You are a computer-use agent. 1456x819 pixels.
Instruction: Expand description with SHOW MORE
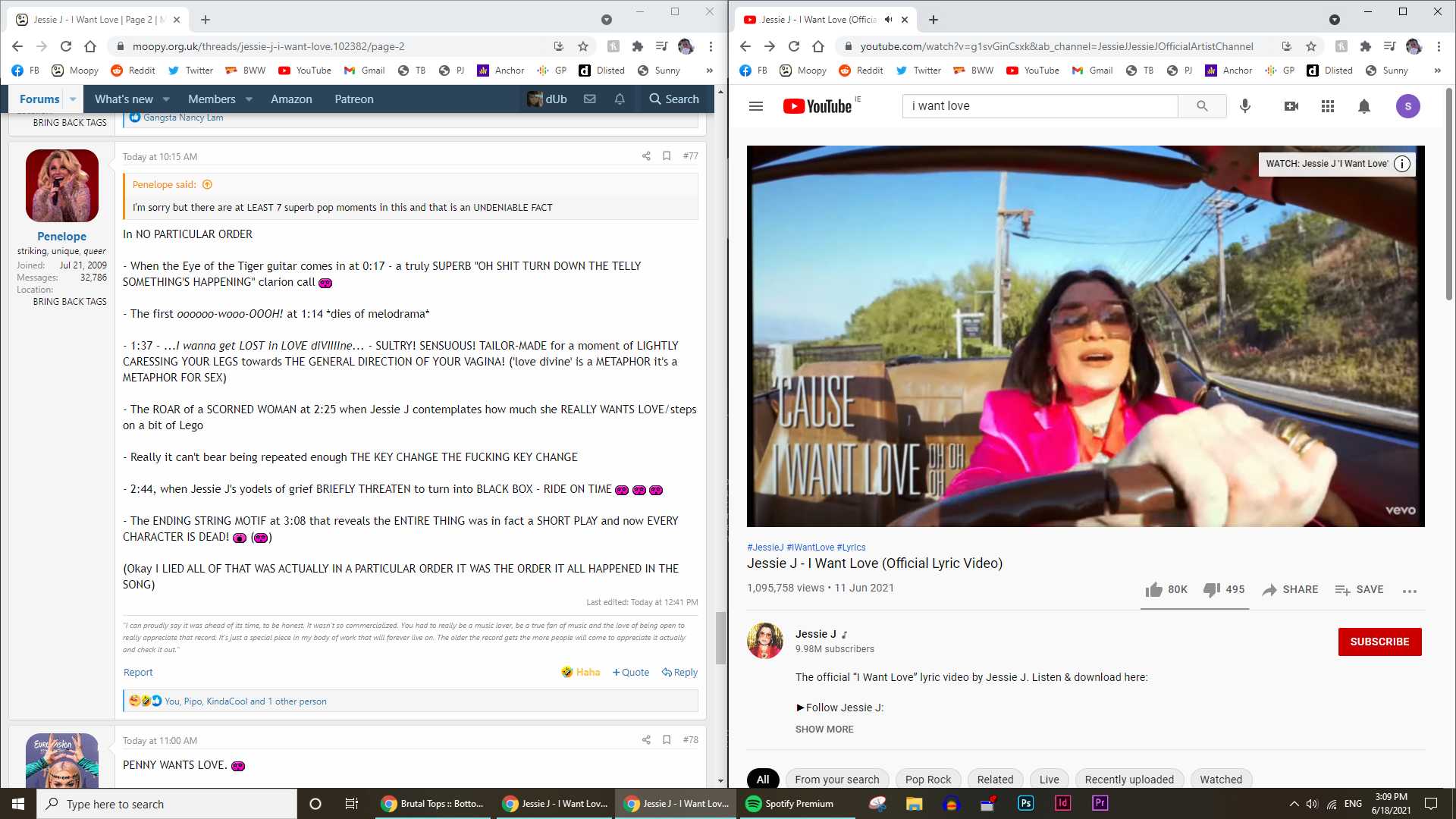[824, 730]
